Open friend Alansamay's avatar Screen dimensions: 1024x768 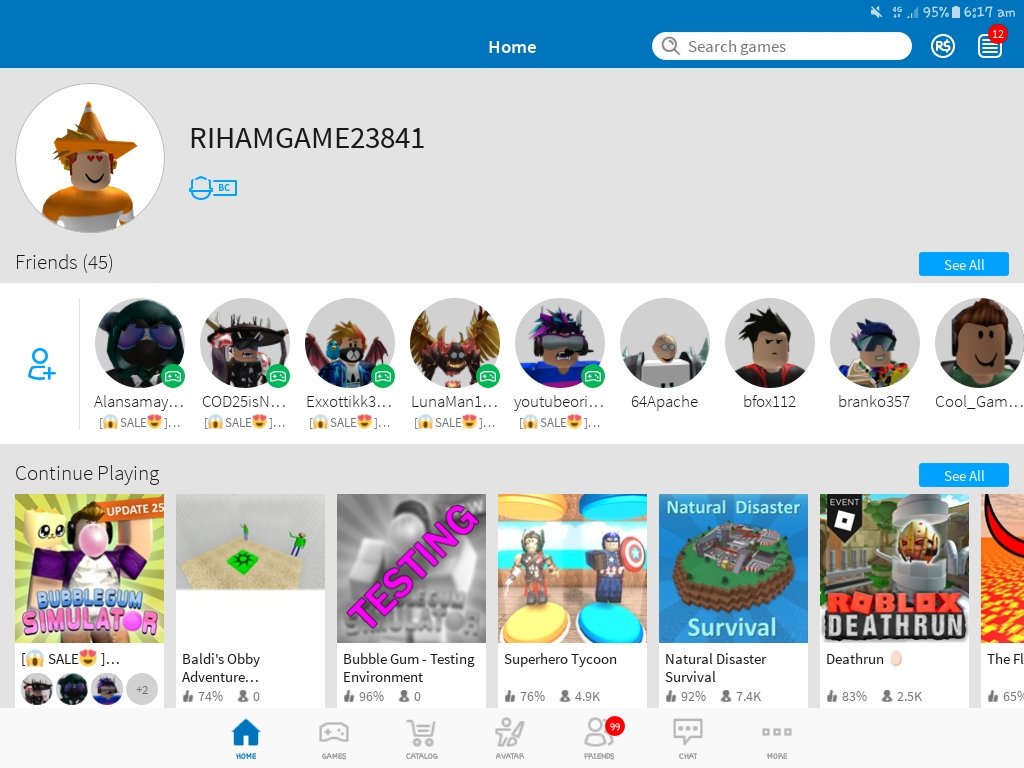pyautogui.click(x=140, y=344)
